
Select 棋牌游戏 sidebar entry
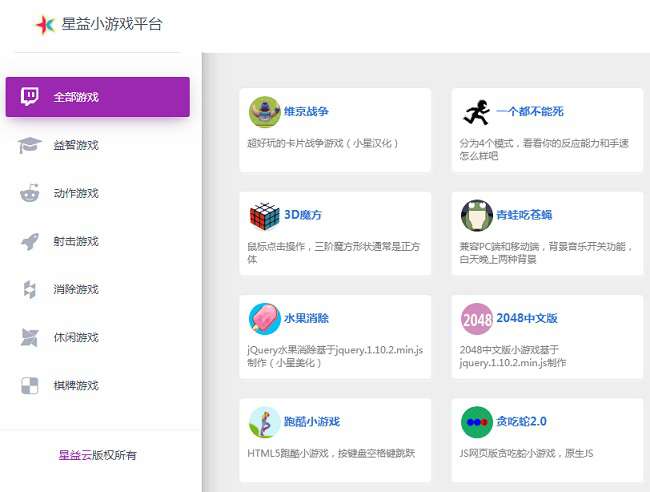[x=76, y=386]
